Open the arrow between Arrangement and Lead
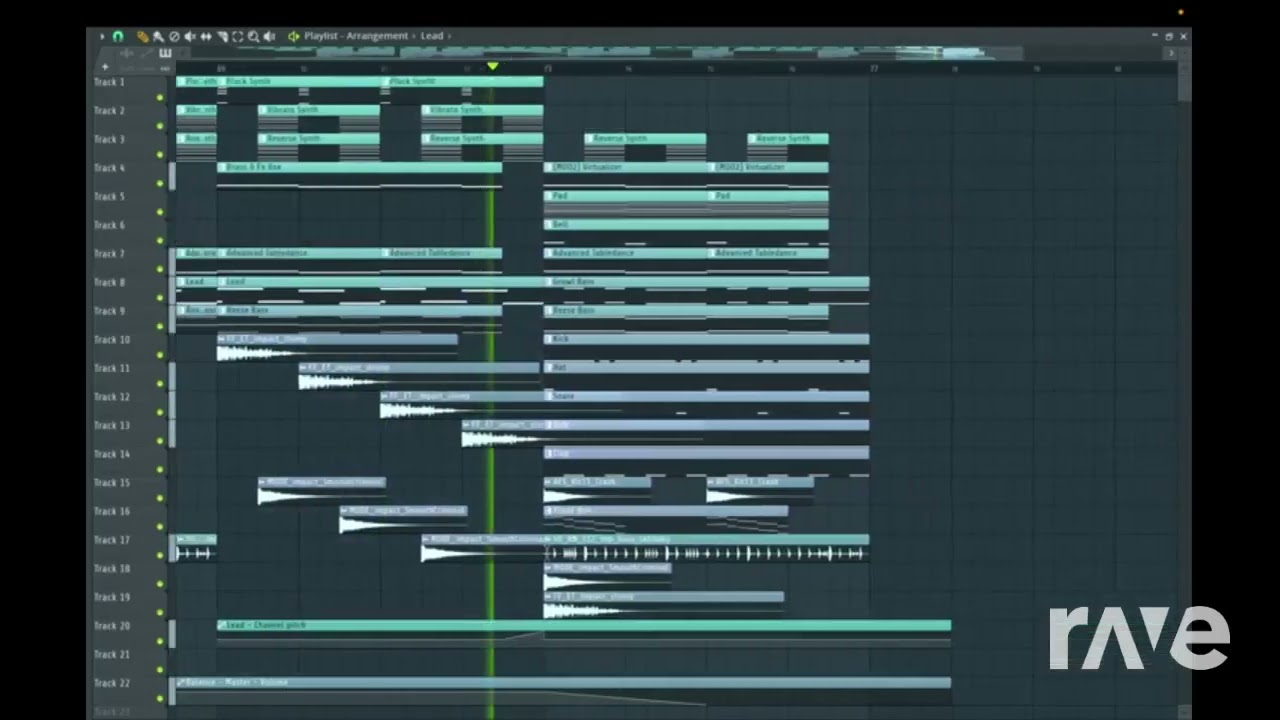The width and height of the screenshot is (1280, 720). tap(414, 36)
